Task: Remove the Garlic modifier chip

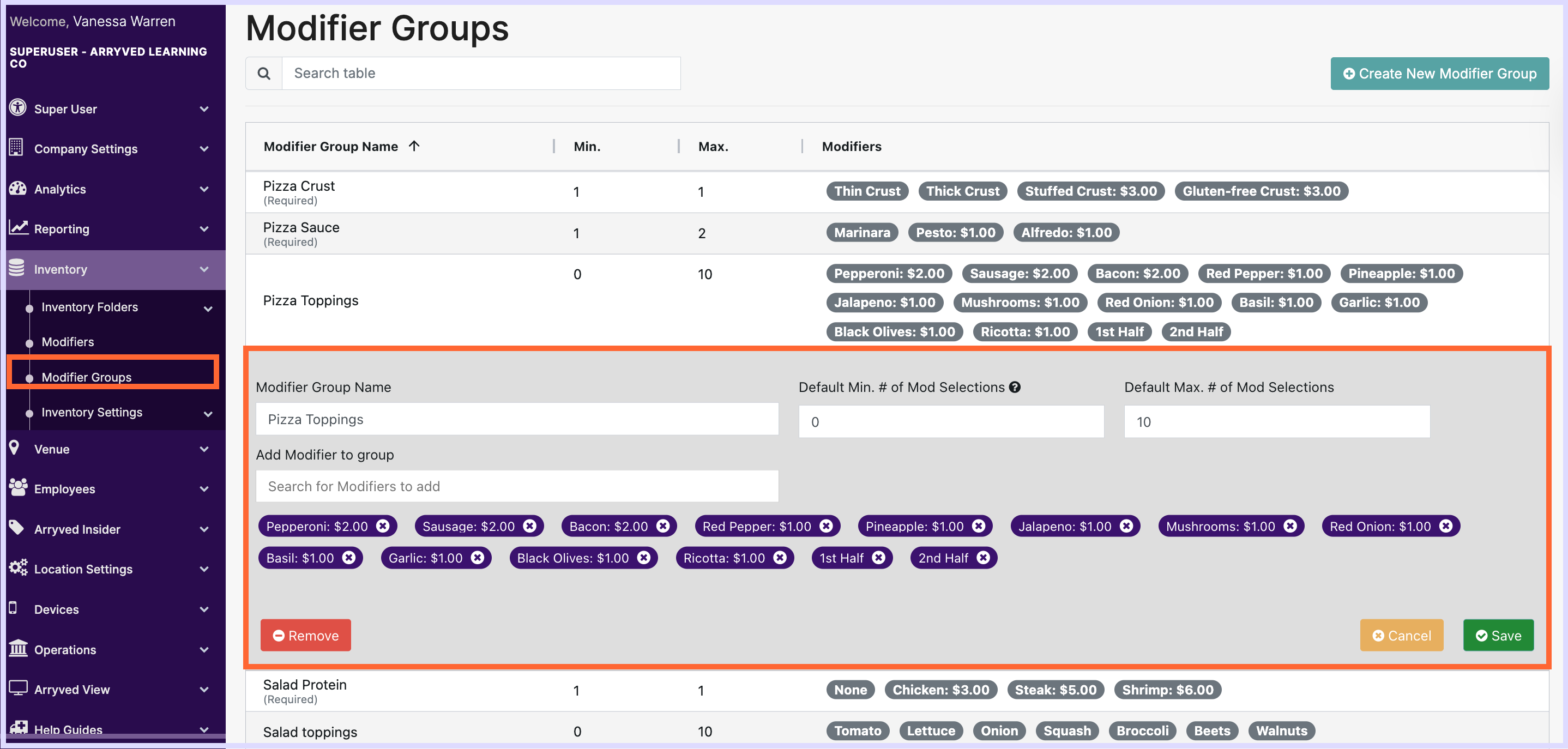Action: point(478,557)
